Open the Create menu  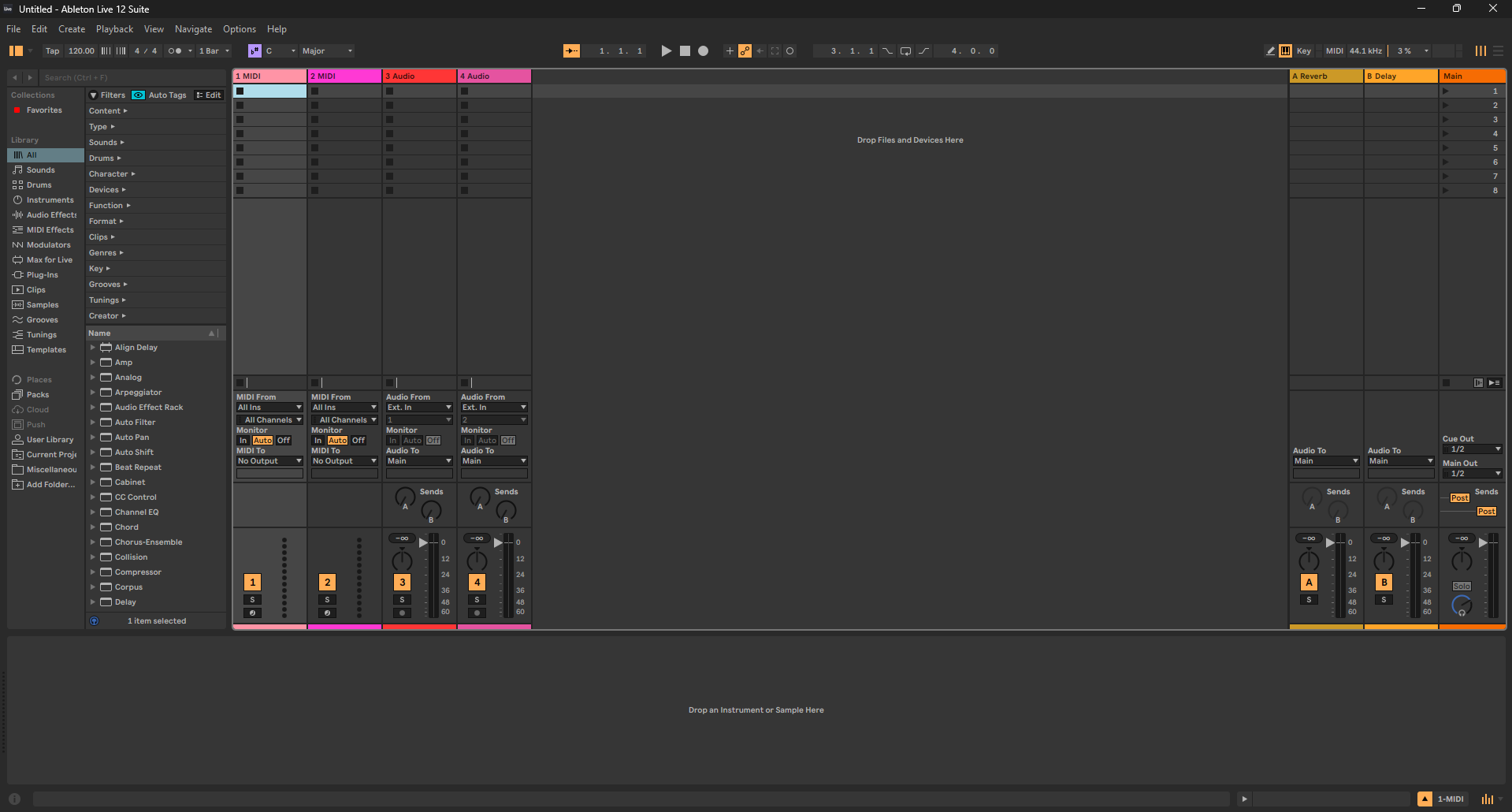pos(71,28)
